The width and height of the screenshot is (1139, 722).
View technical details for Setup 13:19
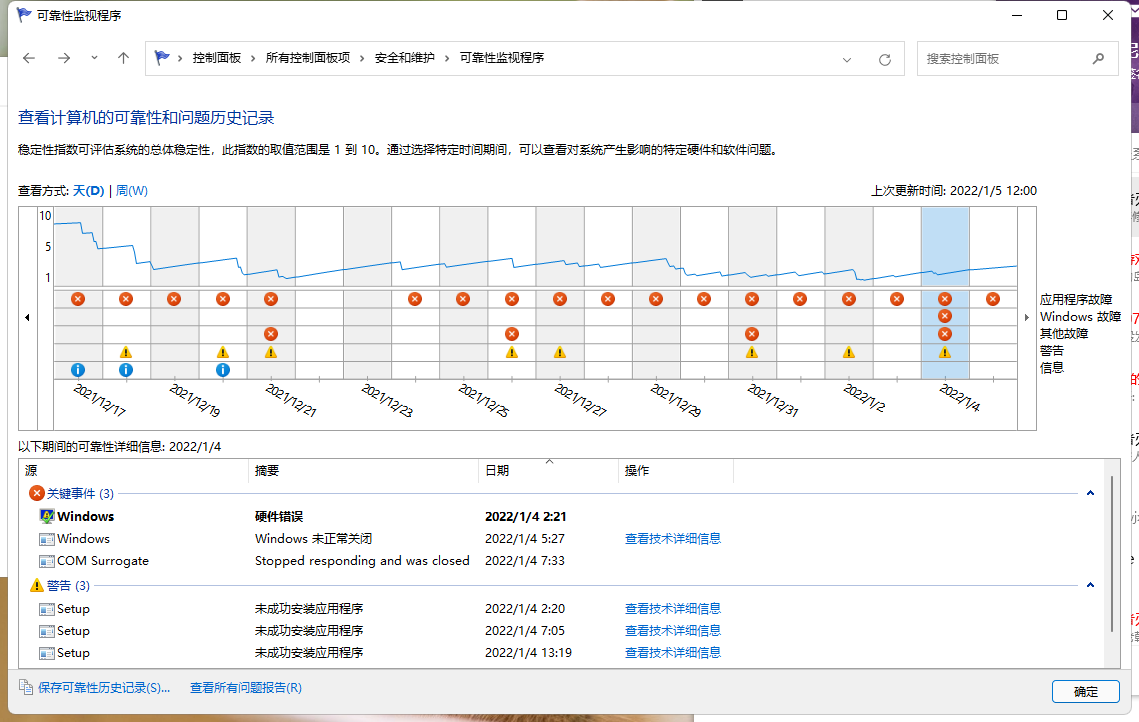click(673, 652)
